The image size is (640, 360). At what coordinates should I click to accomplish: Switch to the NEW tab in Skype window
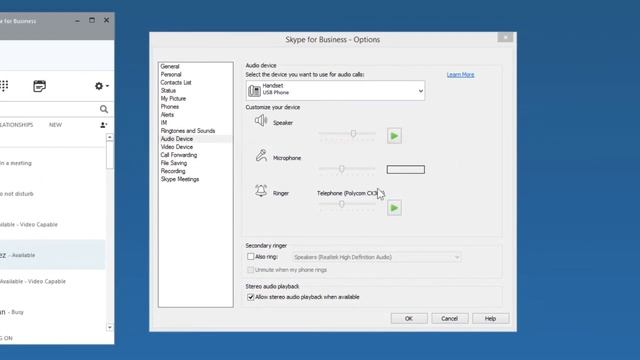[x=56, y=125]
